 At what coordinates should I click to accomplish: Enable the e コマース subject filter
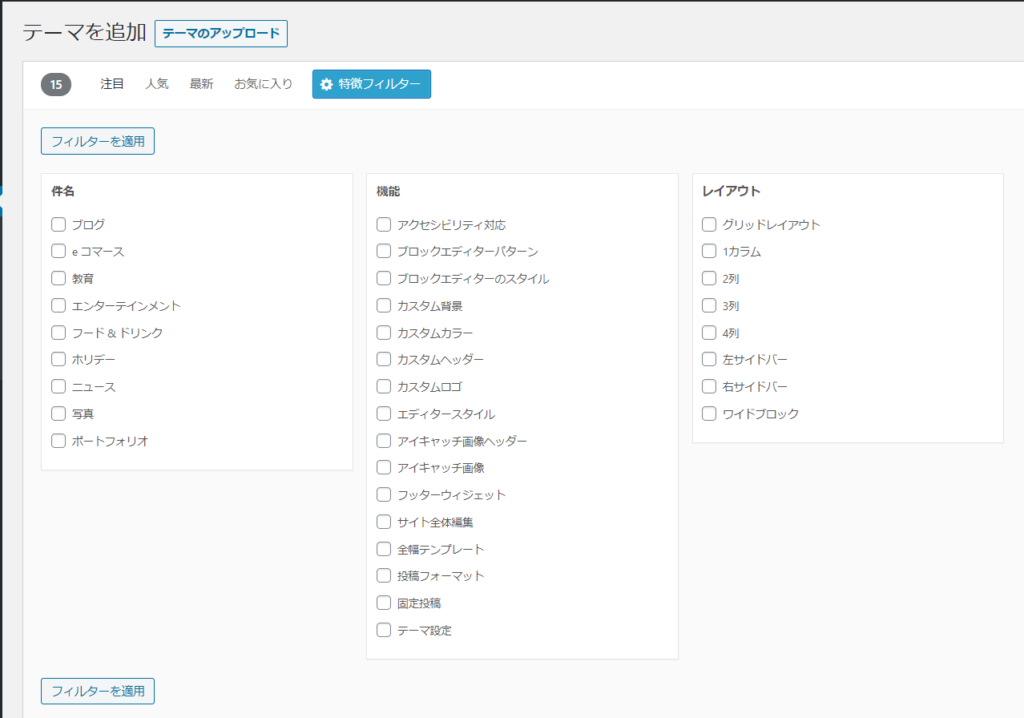pos(59,252)
